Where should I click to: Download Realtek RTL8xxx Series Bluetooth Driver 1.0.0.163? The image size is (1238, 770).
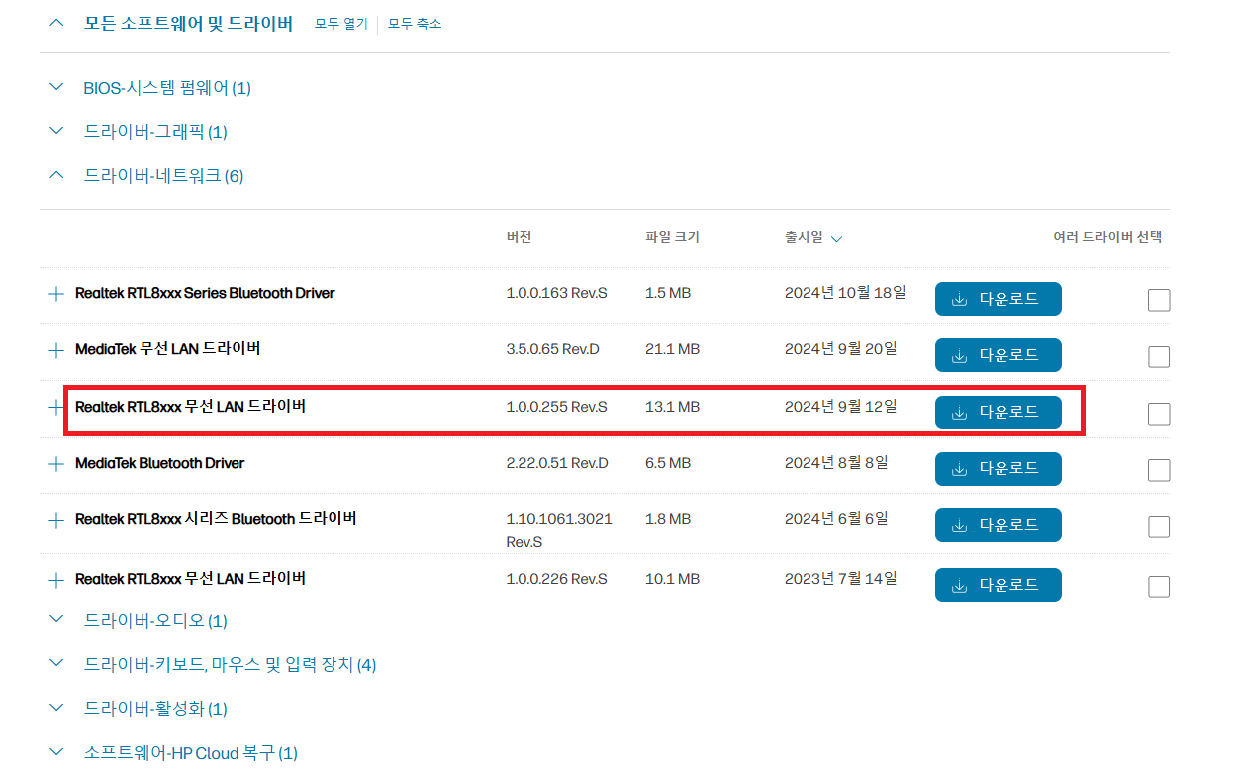[x=998, y=299]
